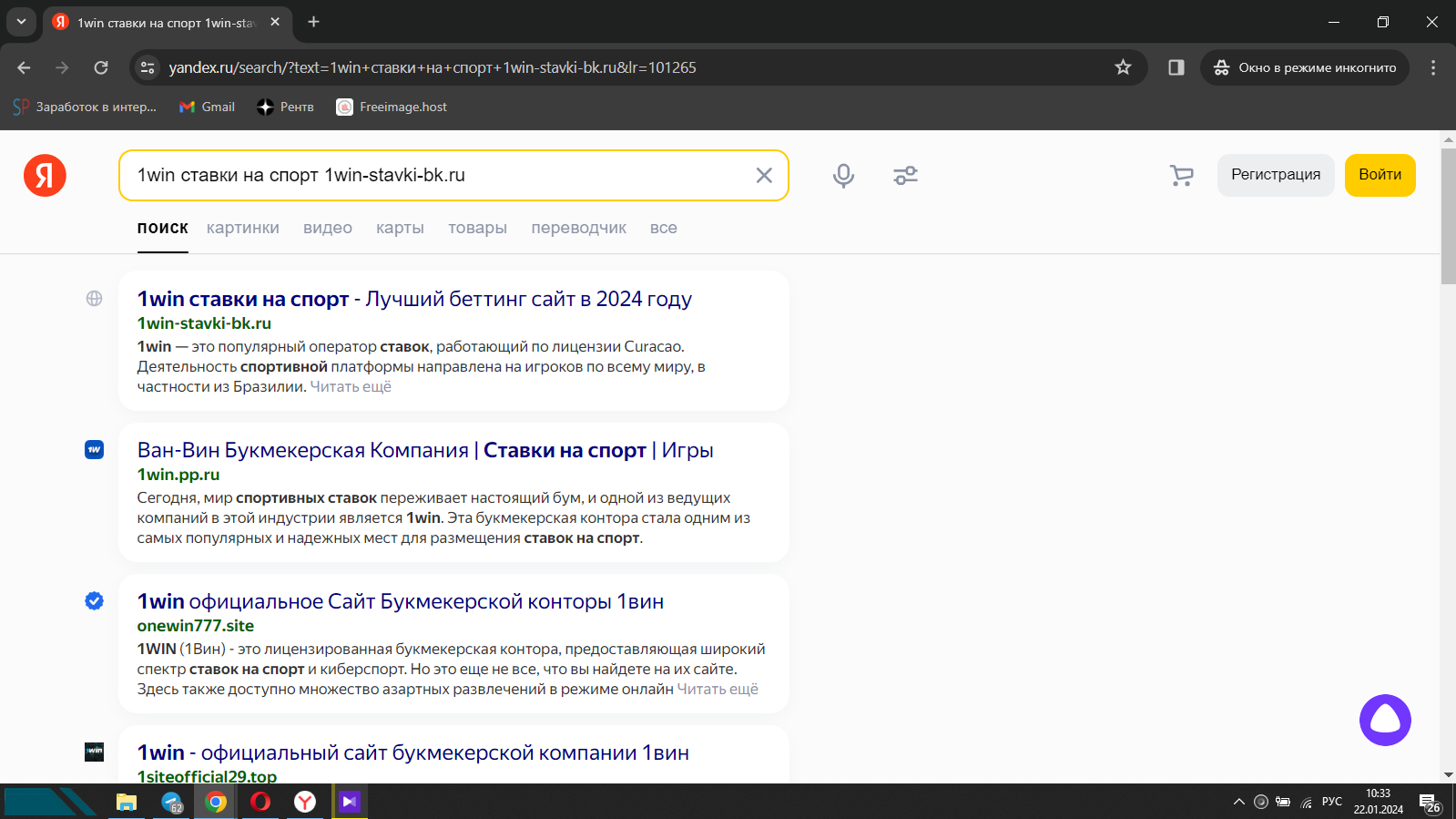1456x819 pixels.
Task: Open Yandex Browser from the taskbar
Action: [305, 802]
